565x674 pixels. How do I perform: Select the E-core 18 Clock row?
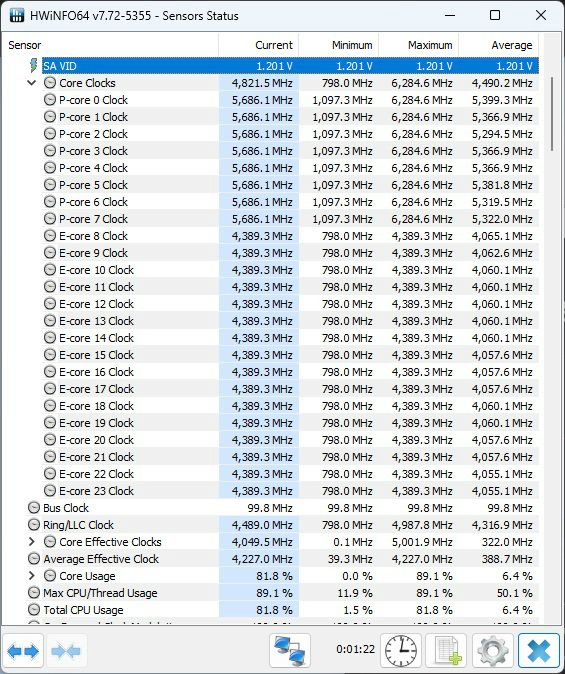tap(290, 406)
